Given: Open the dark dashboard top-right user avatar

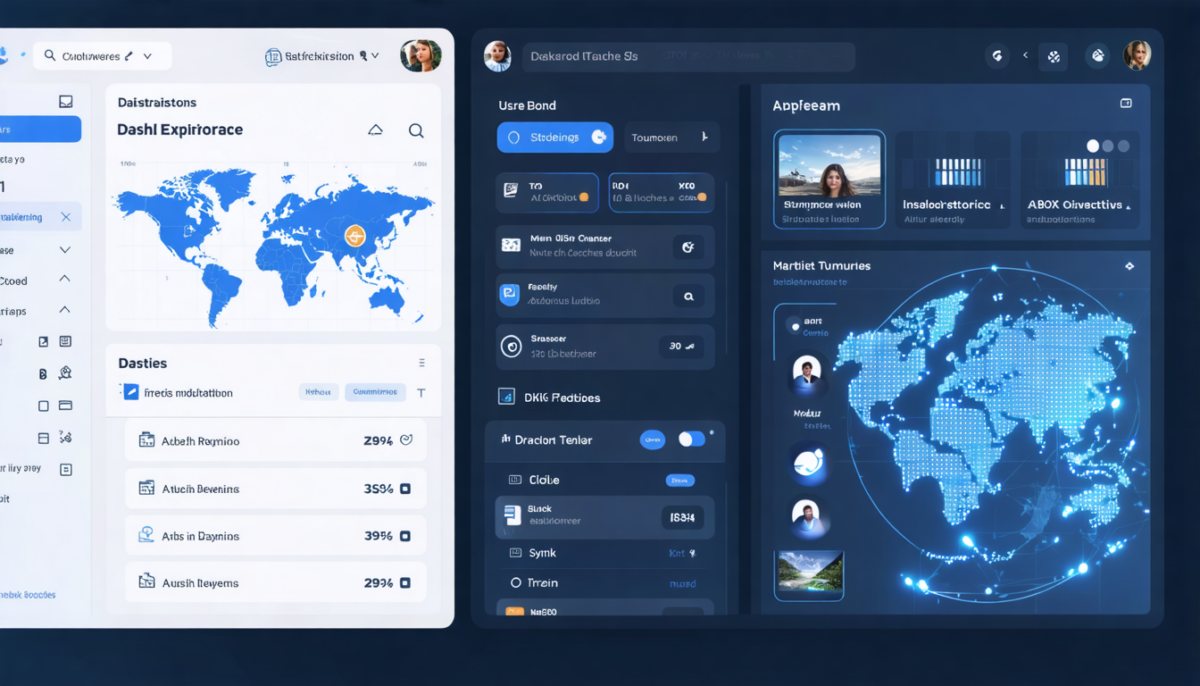Looking at the screenshot, I should point(1137,56).
